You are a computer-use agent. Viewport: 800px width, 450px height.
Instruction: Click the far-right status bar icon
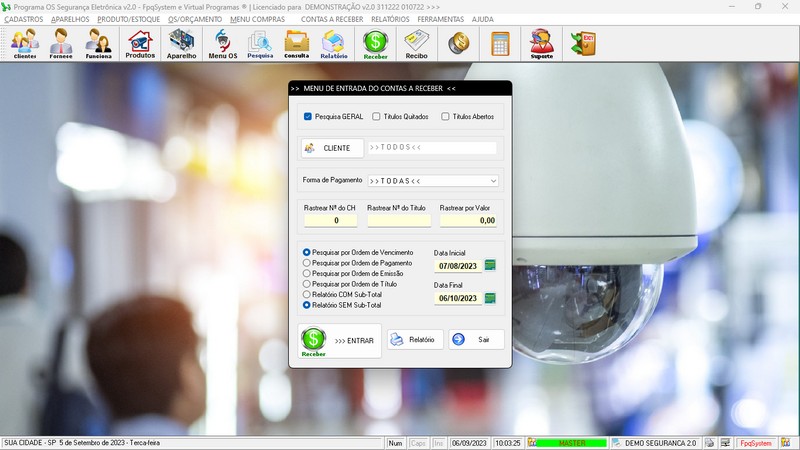(x=786, y=443)
